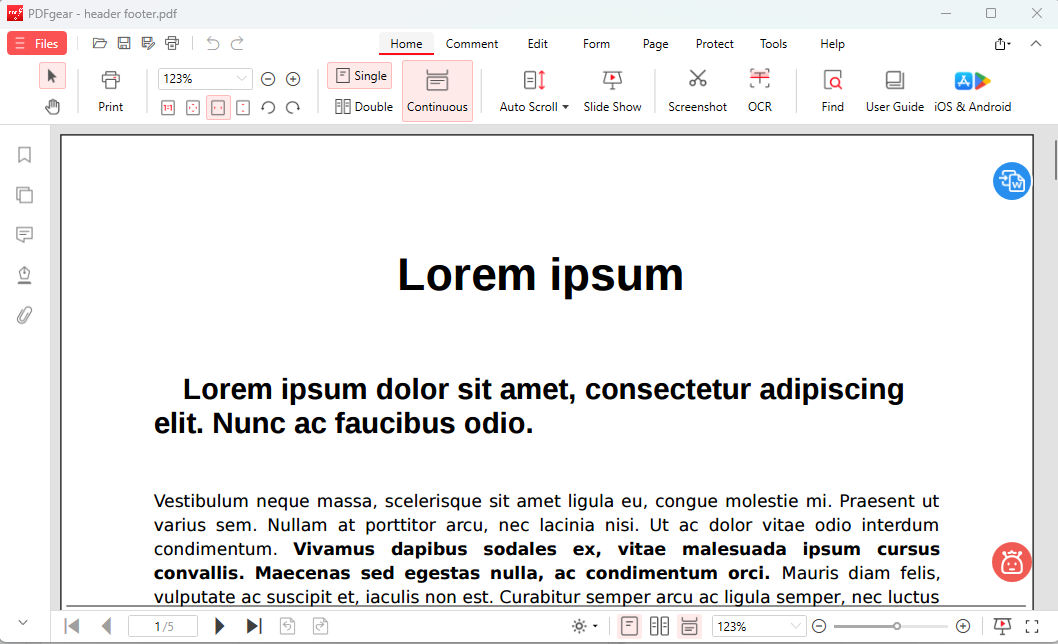Open the Tools tab
Screen dimensions: 1058x644
coord(773,44)
